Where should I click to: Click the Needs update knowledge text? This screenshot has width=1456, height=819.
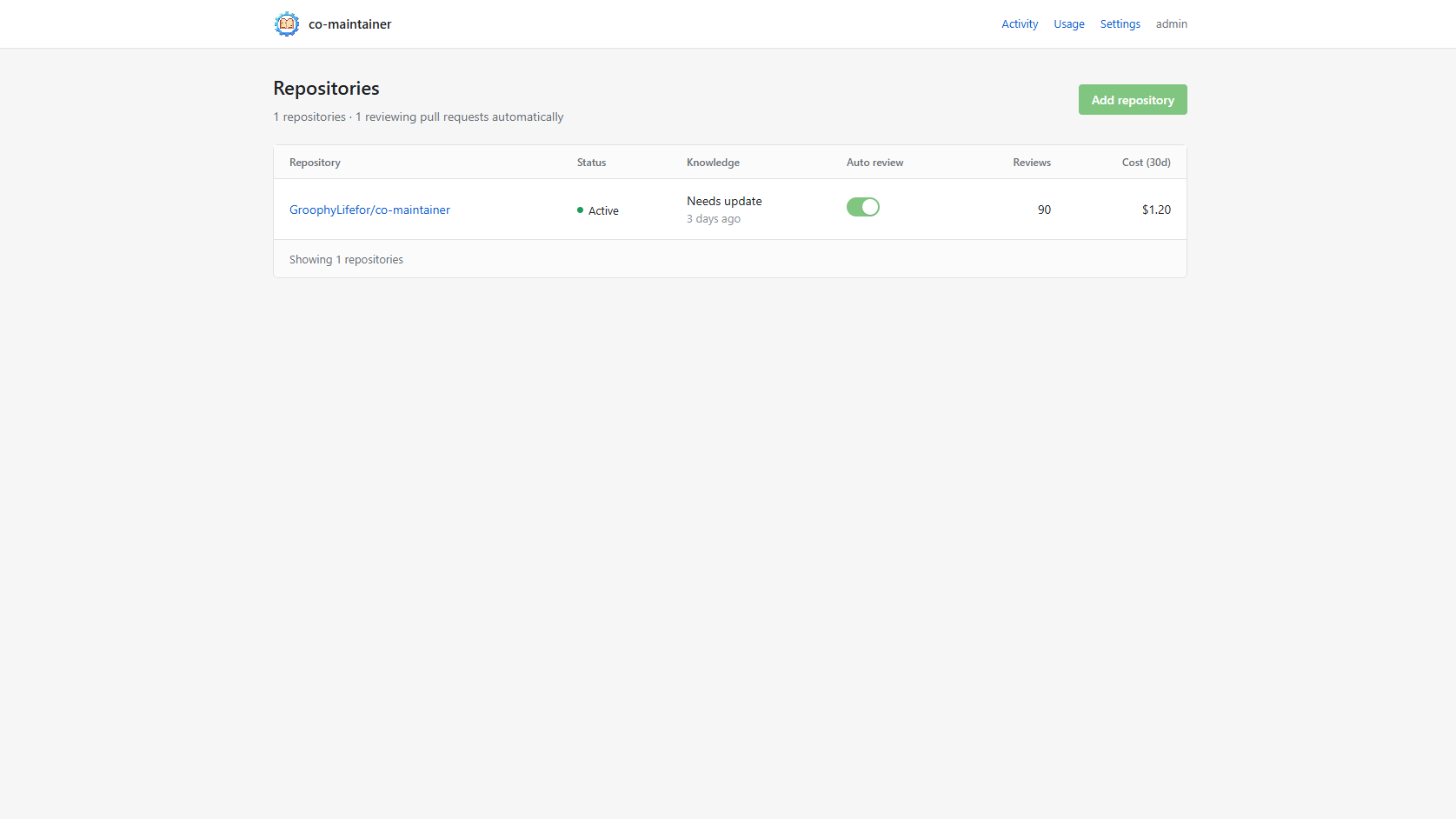click(724, 201)
